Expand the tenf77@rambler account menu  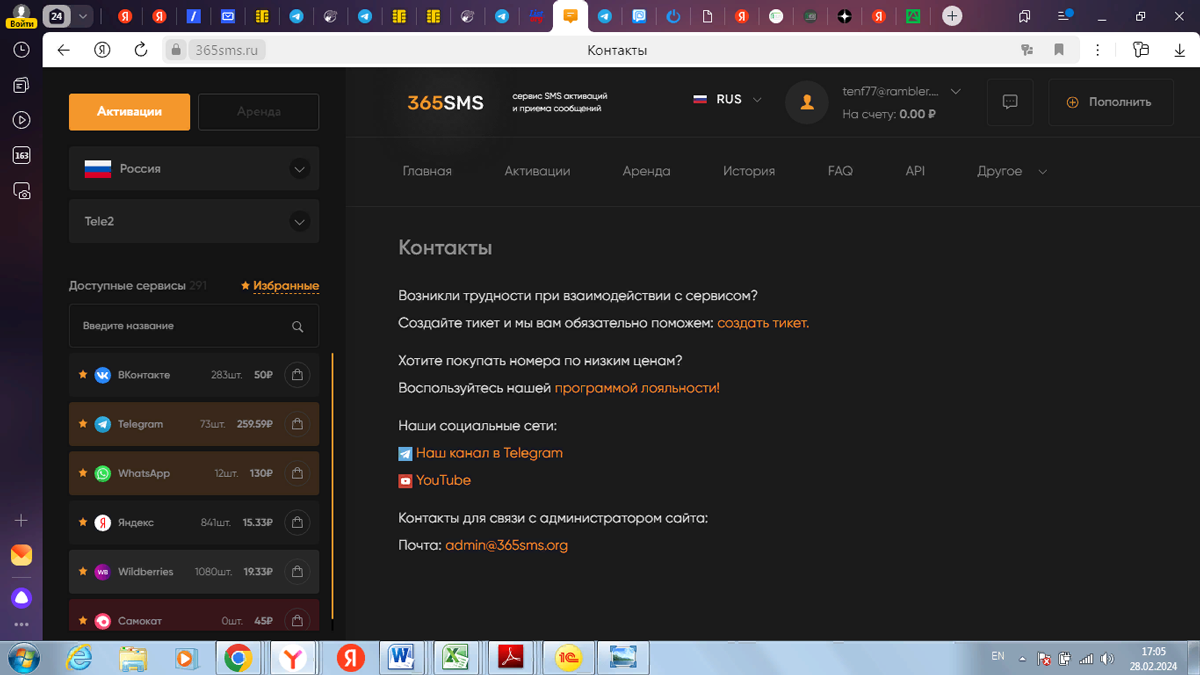(x=901, y=91)
